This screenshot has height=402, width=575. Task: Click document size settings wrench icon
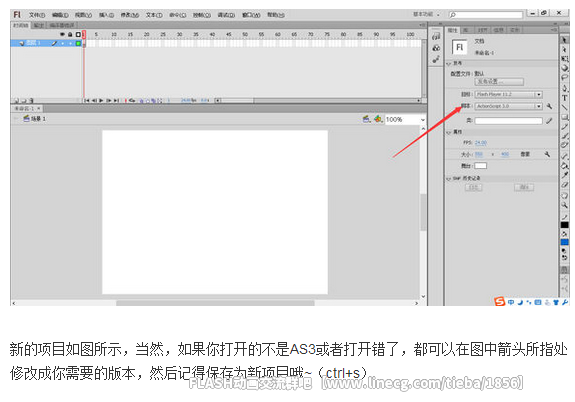coord(547,154)
